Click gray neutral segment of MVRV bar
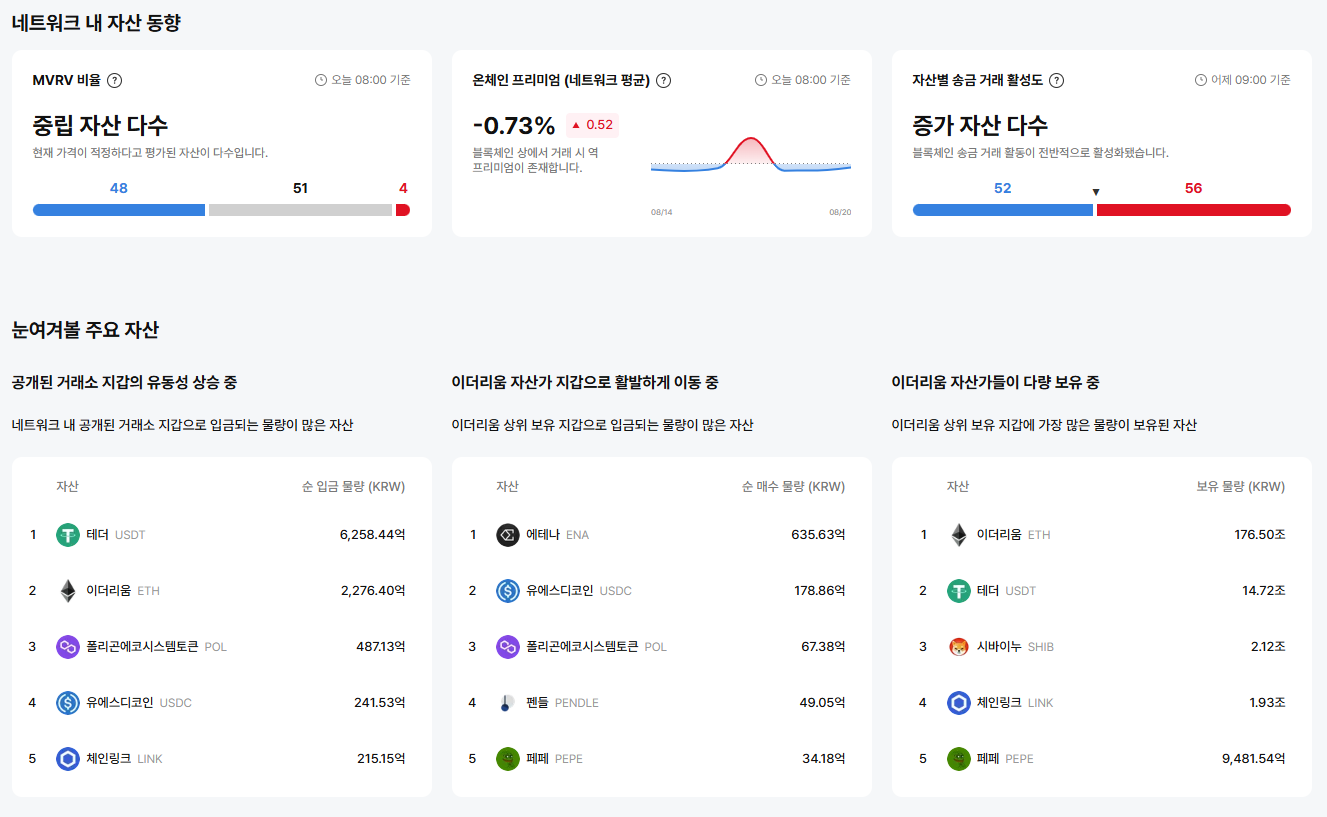The width and height of the screenshot is (1327, 817). [301, 210]
